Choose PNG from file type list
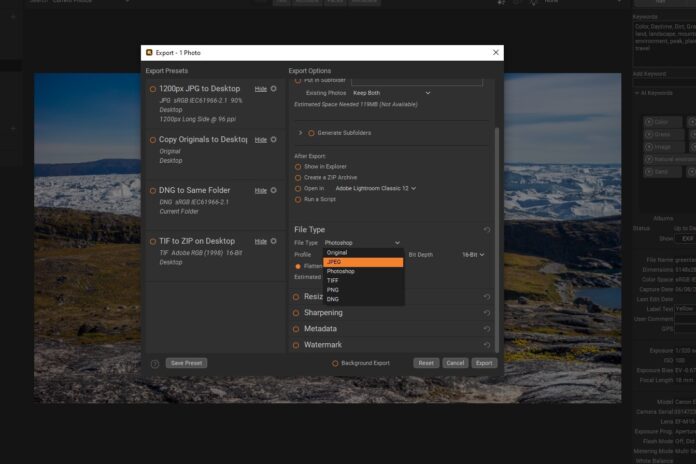696x464 pixels. 363,290
